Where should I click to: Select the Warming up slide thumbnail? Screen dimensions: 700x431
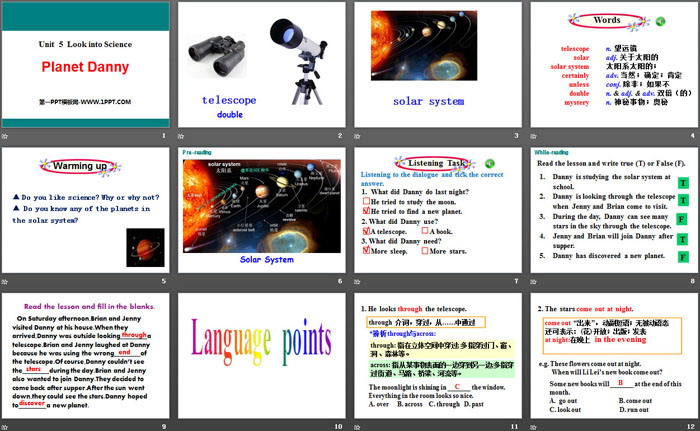point(86,210)
